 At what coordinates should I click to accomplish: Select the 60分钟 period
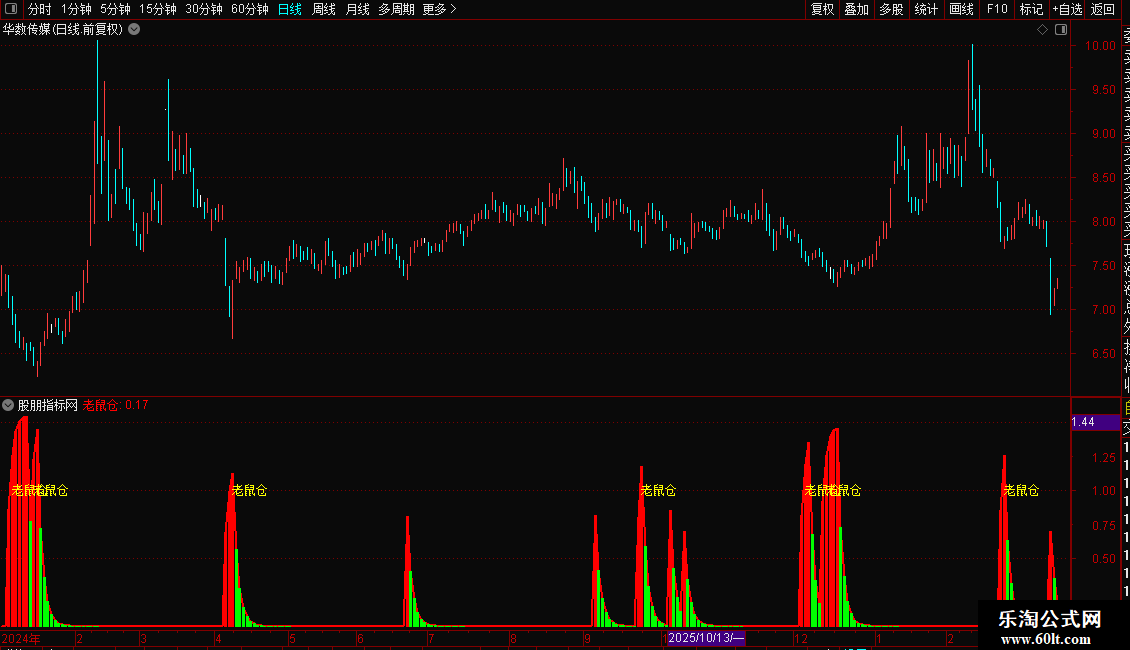point(250,9)
